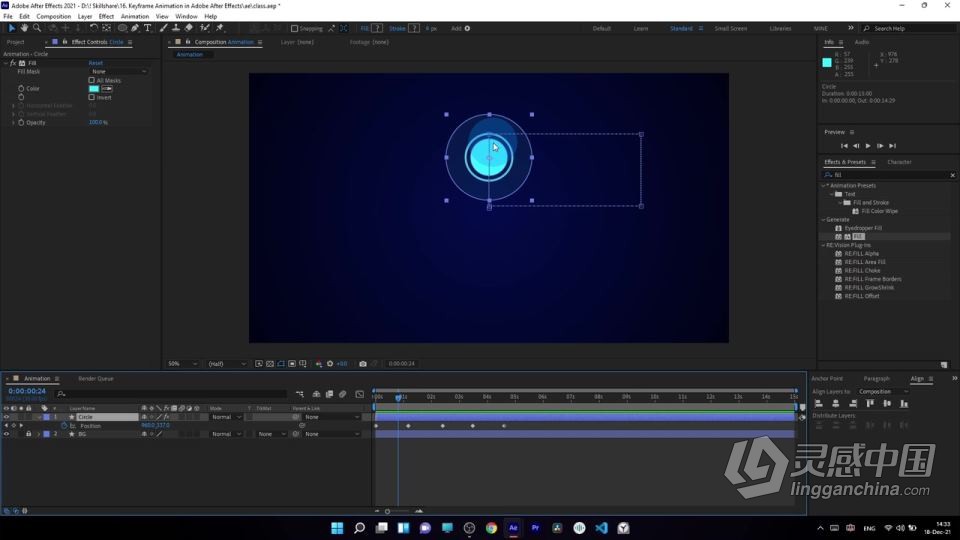960x540 pixels.
Task: Open Premiere Pro from the taskbar
Action: point(536,528)
